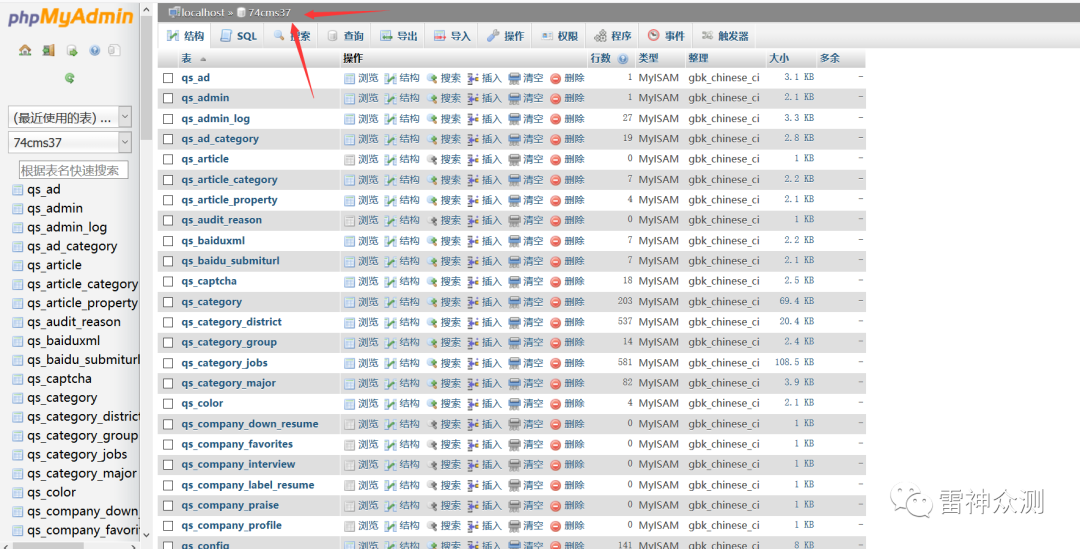This screenshot has height=549, width=1080.
Task: Check the qs_category table checkbox
Action: click(168, 302)
